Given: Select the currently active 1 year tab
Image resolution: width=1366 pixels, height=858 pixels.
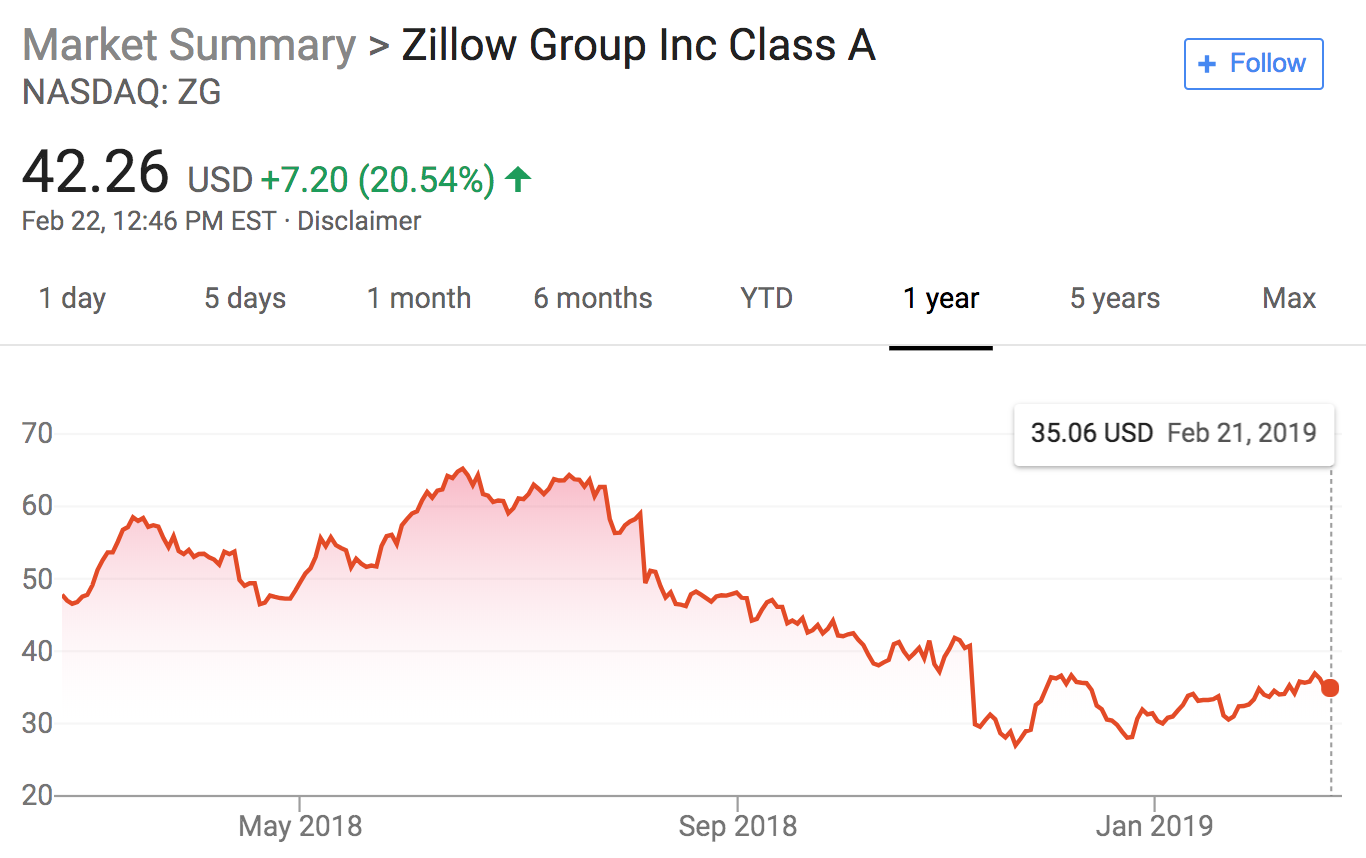Looking at the screenshot, I should click(x=940, y=298).
